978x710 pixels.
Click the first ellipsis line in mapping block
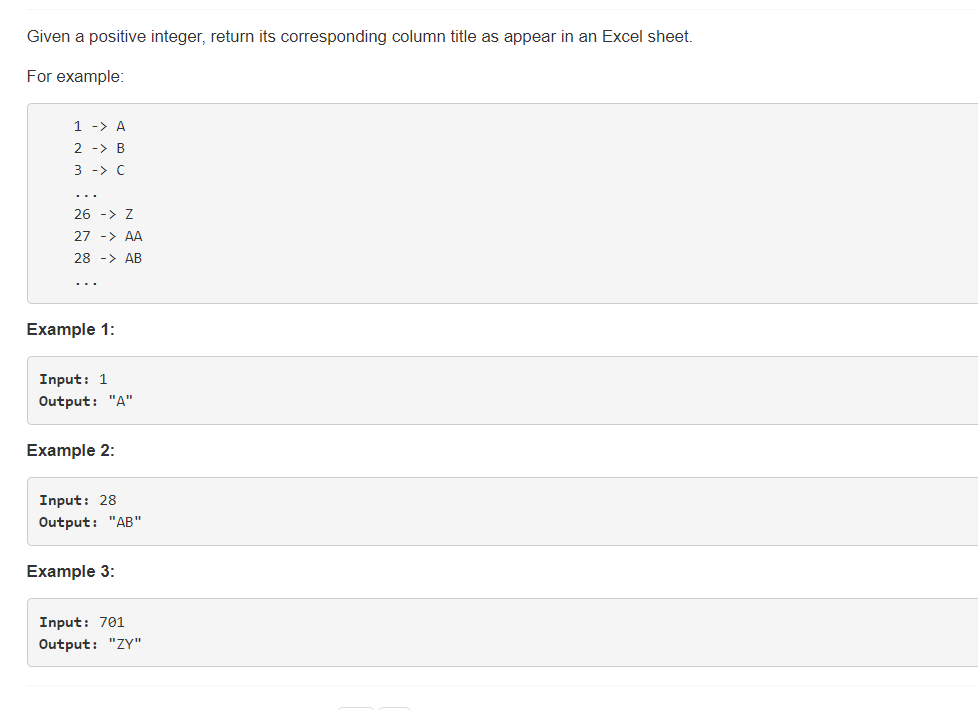coord(86,195)
